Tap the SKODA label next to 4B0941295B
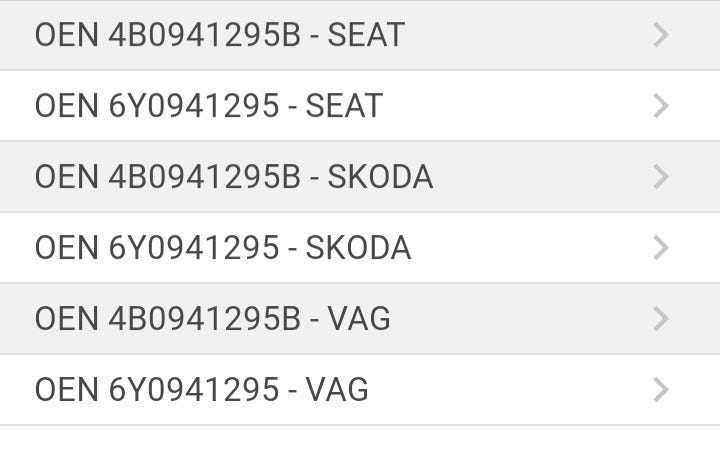Image resolution: width=720 pixels, height=465 pixels. tap(380, 177)
